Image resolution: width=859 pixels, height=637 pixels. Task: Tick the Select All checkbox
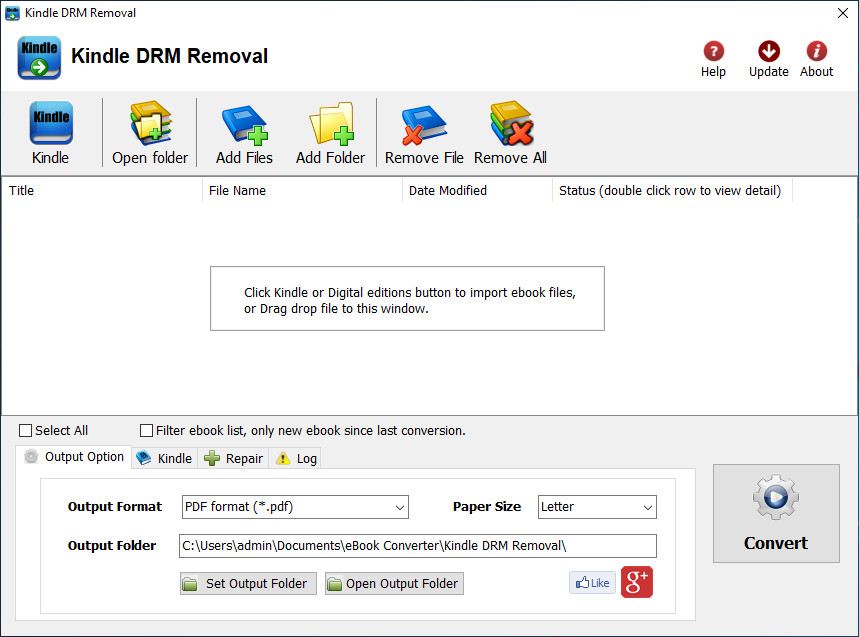pyautogui.click(x=25, y=431)
